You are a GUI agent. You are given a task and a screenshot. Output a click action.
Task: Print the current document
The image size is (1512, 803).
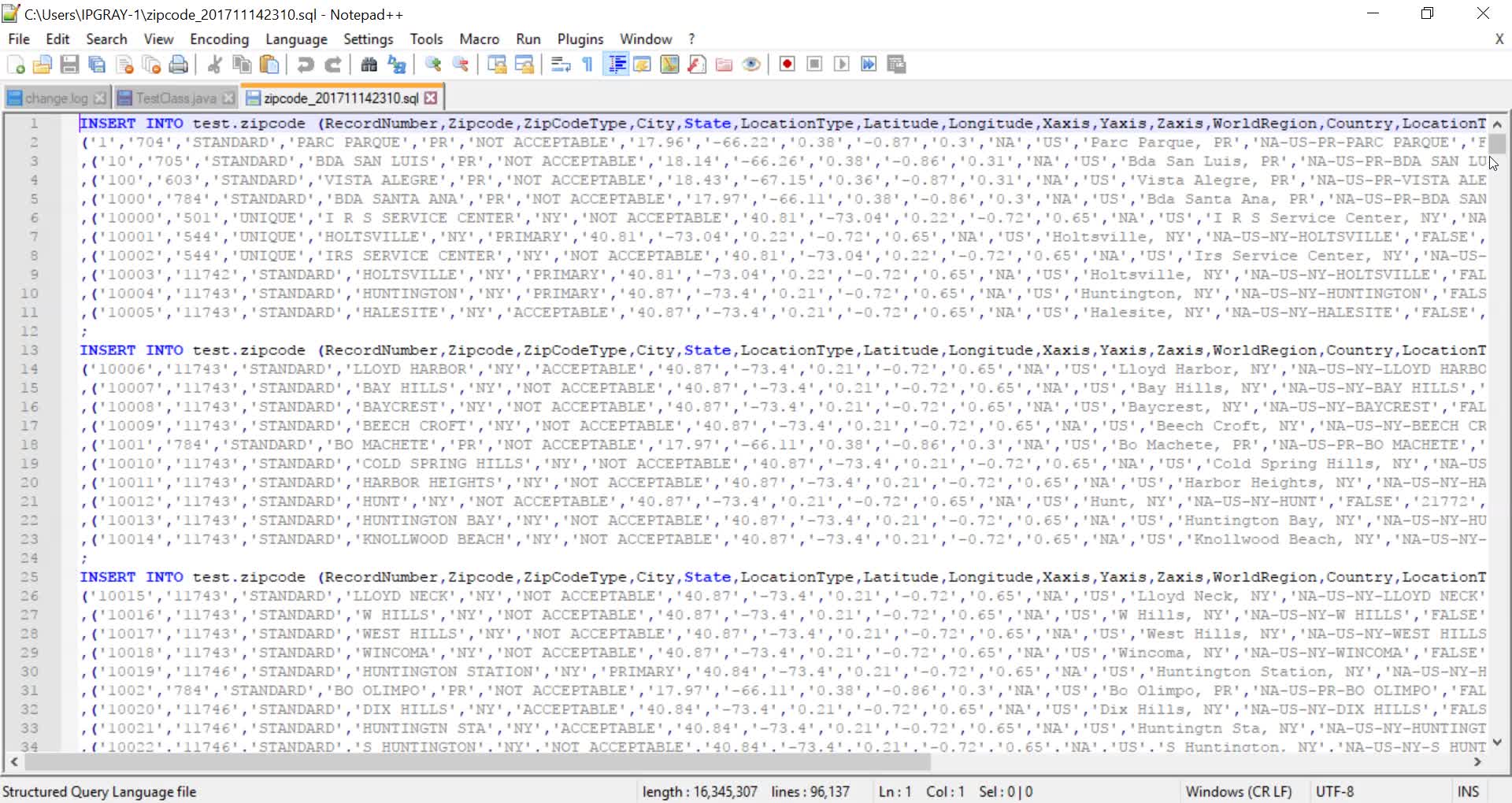coord(179,64)
